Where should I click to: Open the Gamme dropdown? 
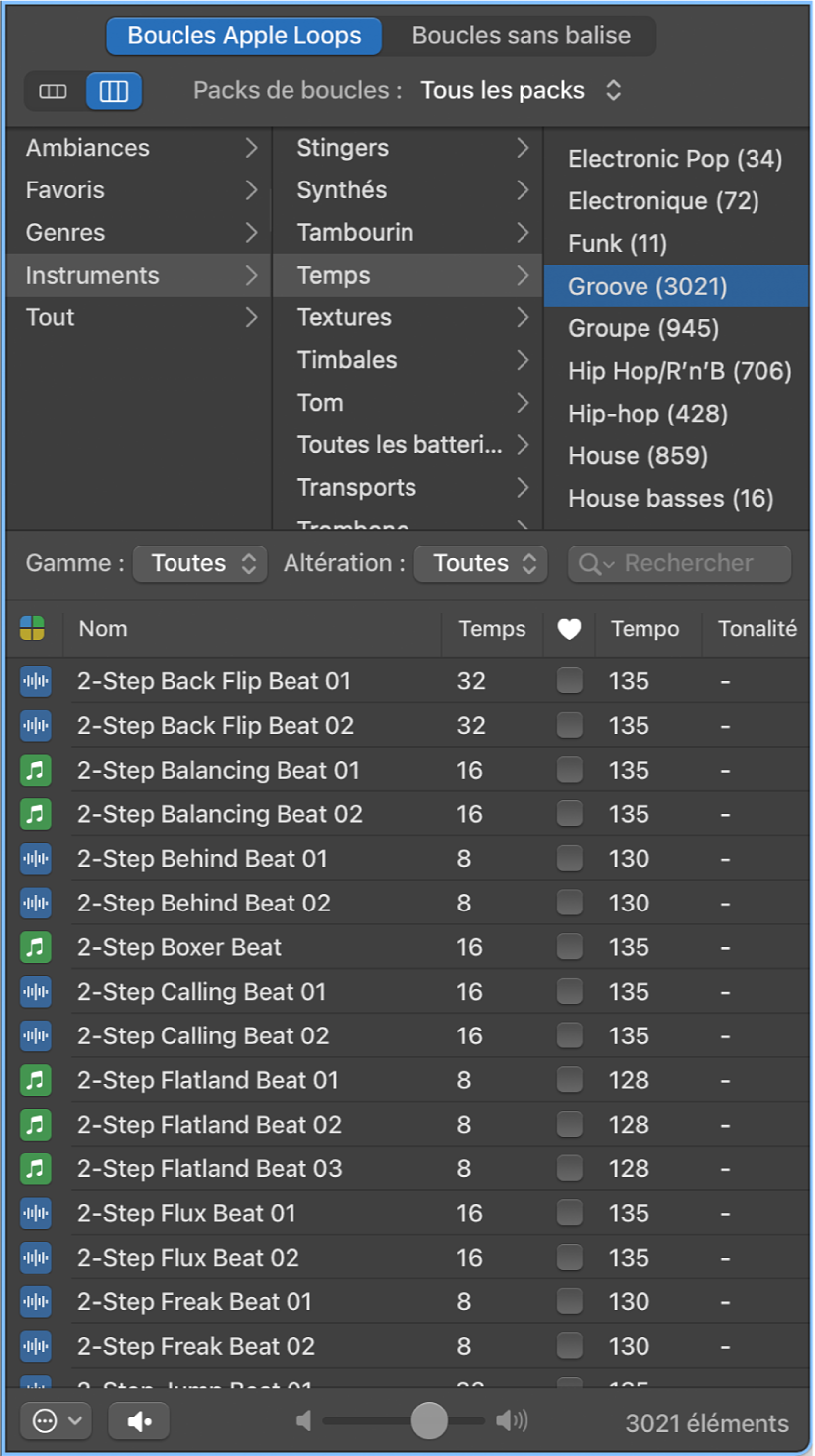[x=200, y=564]
